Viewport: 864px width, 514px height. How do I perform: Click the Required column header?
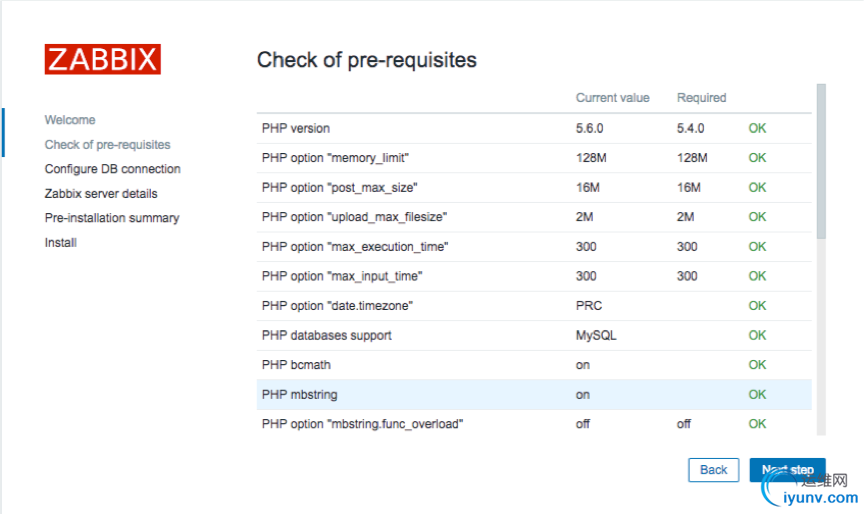[701, 98]
